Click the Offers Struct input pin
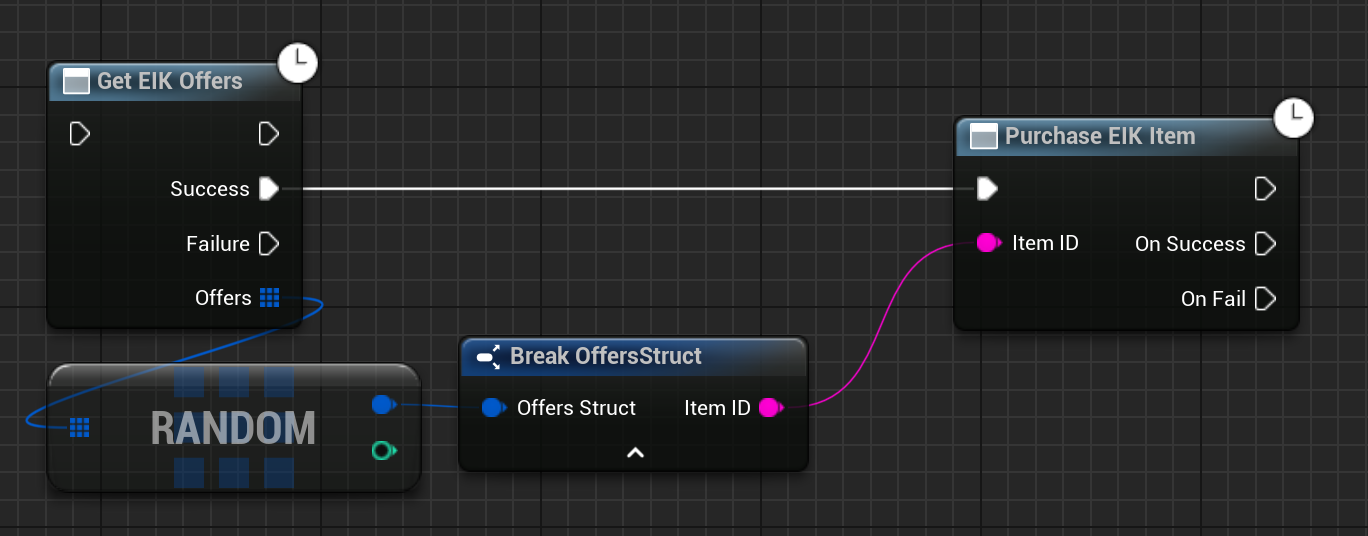The width and height of the screenshot is (1368, 536). (493, 408)
